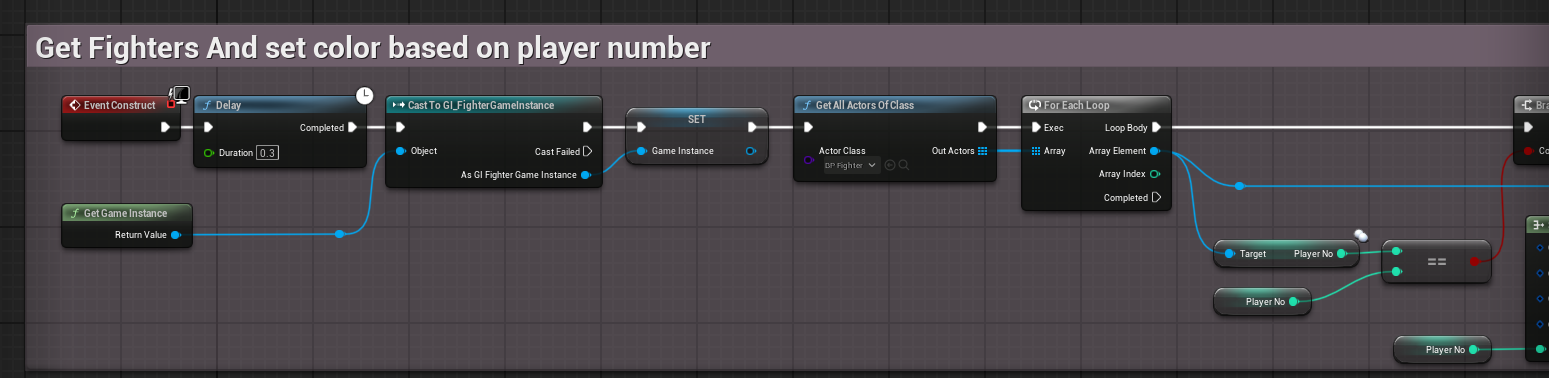Click the For Each Loop Completed pin
The height and width of the screenshot is (378, 1549).
pos(1156,198)
